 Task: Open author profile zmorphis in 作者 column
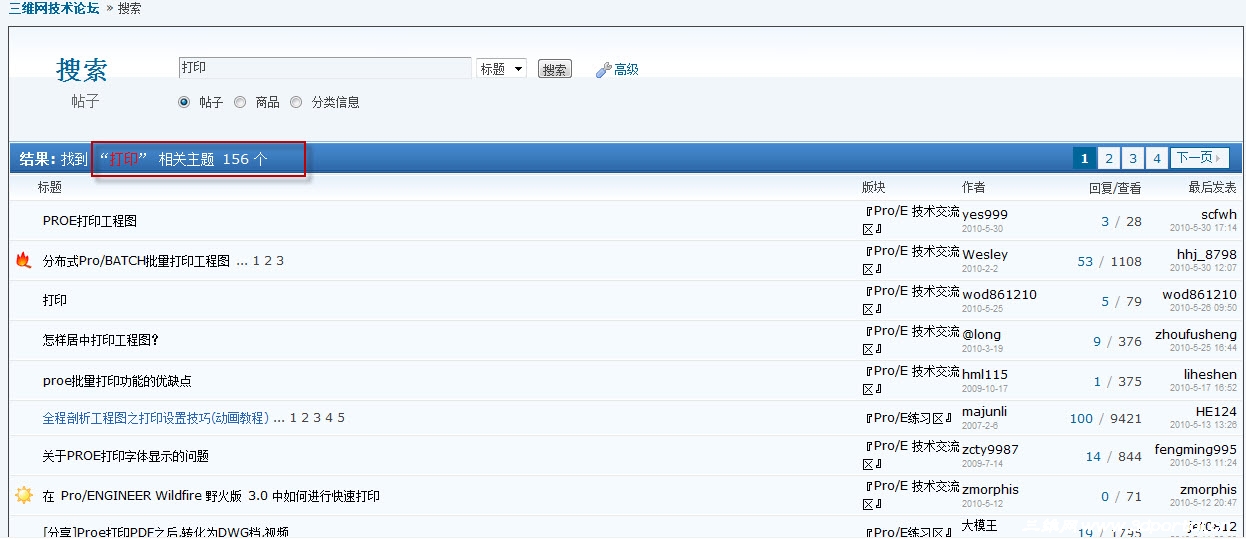click(x=990, y=489)
